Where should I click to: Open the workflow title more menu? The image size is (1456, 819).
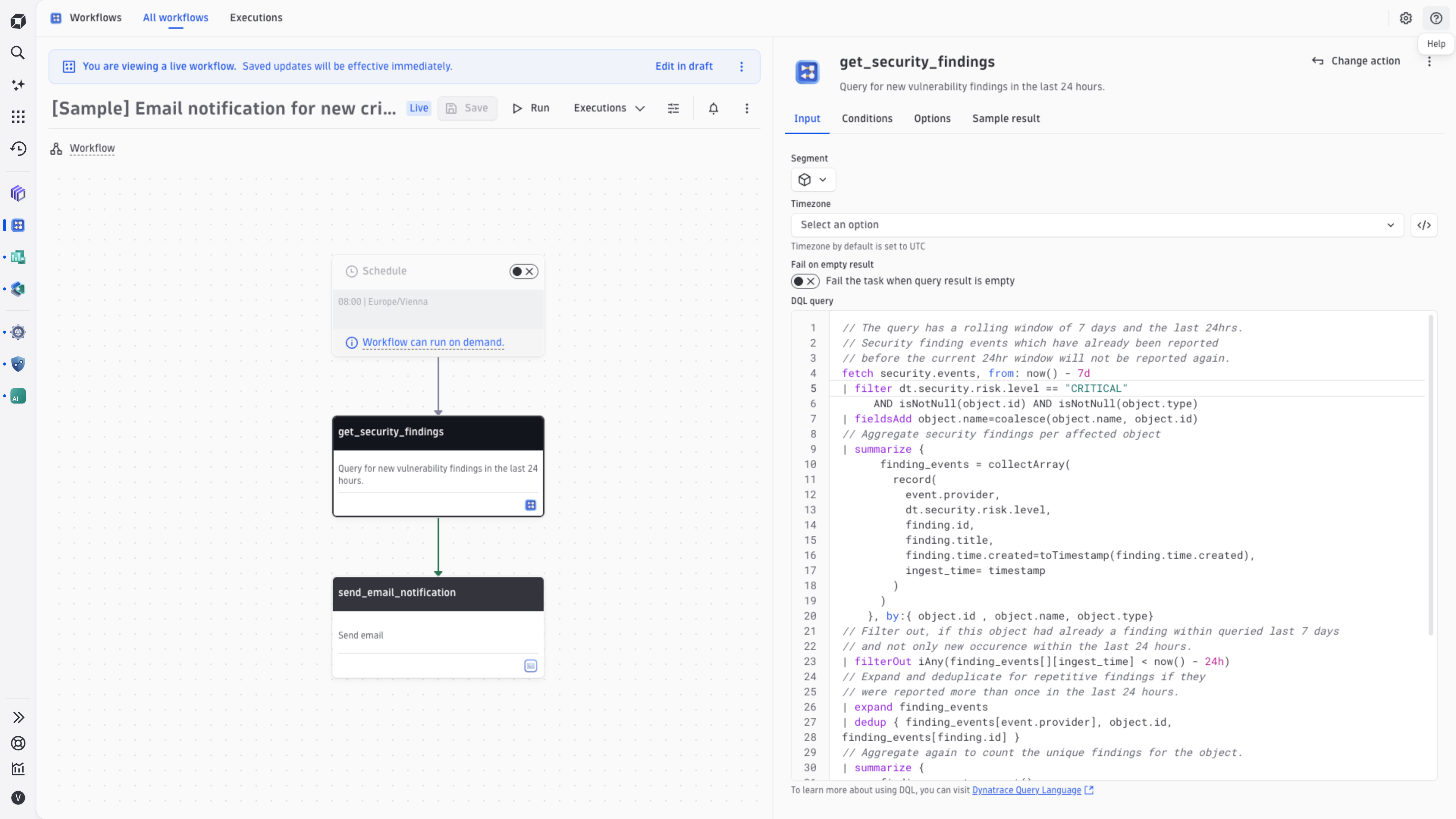click(747, 108)
